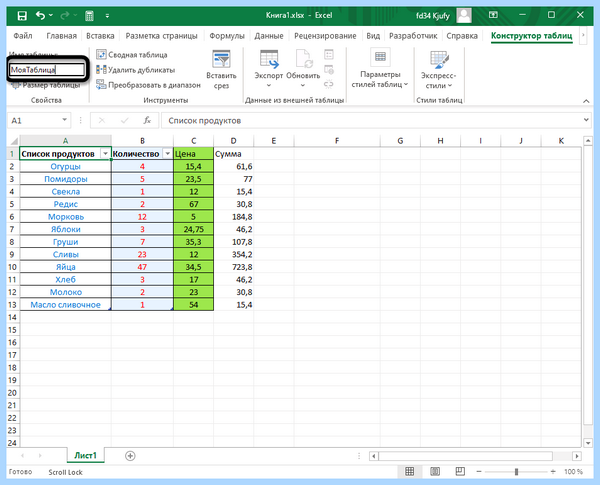The height and width of the screenshot is (485, 600).
Task: Undo the last action
Action: pos(40,15)
